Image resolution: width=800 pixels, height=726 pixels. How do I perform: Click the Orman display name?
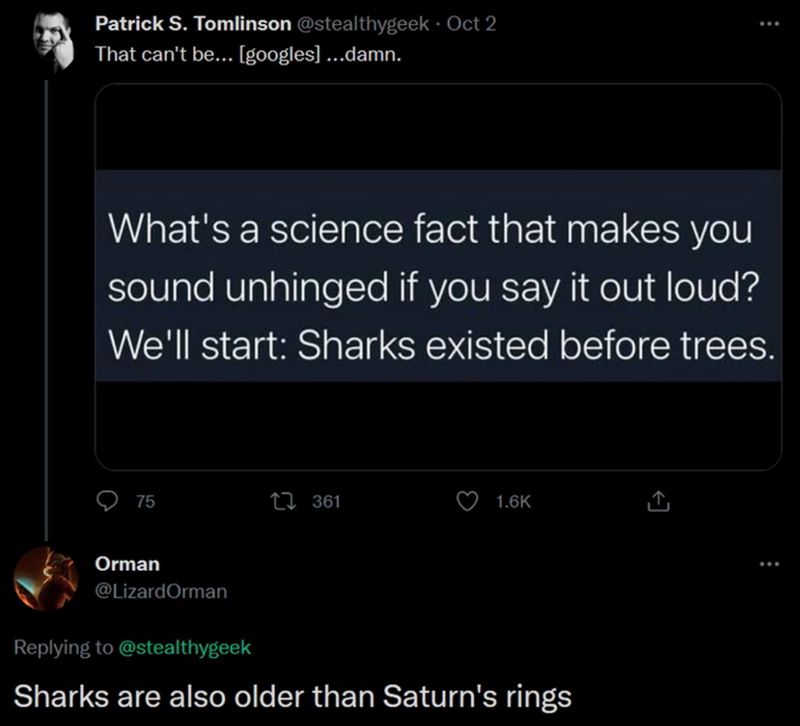[x=126, y=564]
